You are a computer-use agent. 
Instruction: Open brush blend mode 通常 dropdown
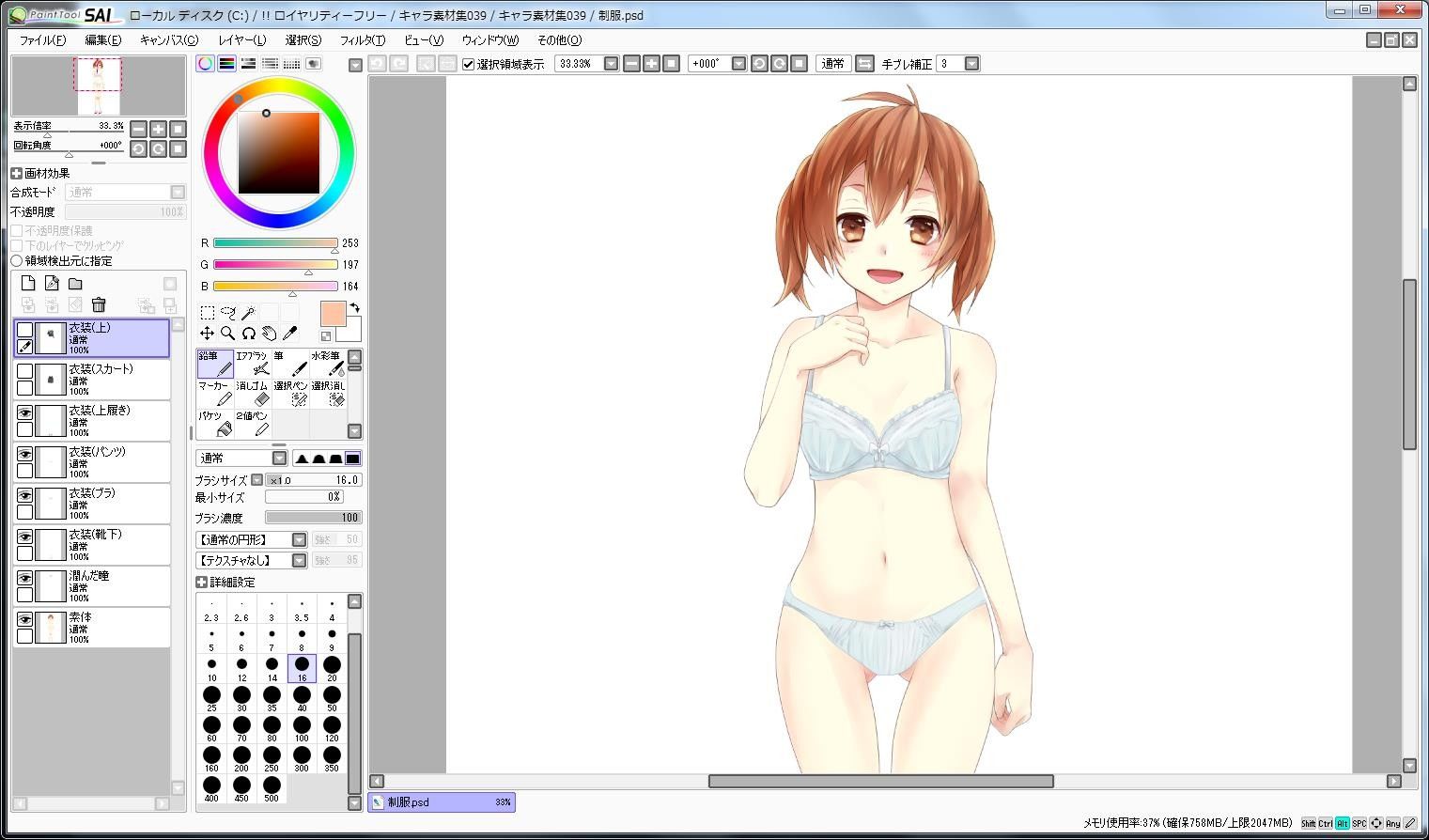click(279, 459)
